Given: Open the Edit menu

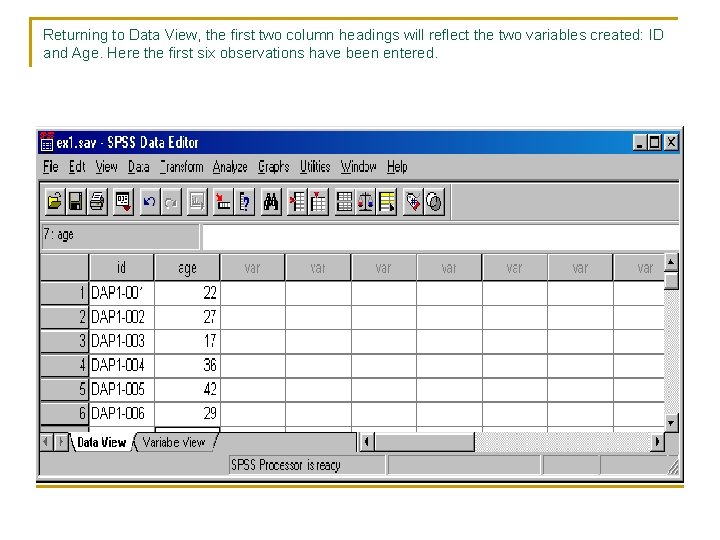Looking at the screenshot, I should click(x=77, y=167).
